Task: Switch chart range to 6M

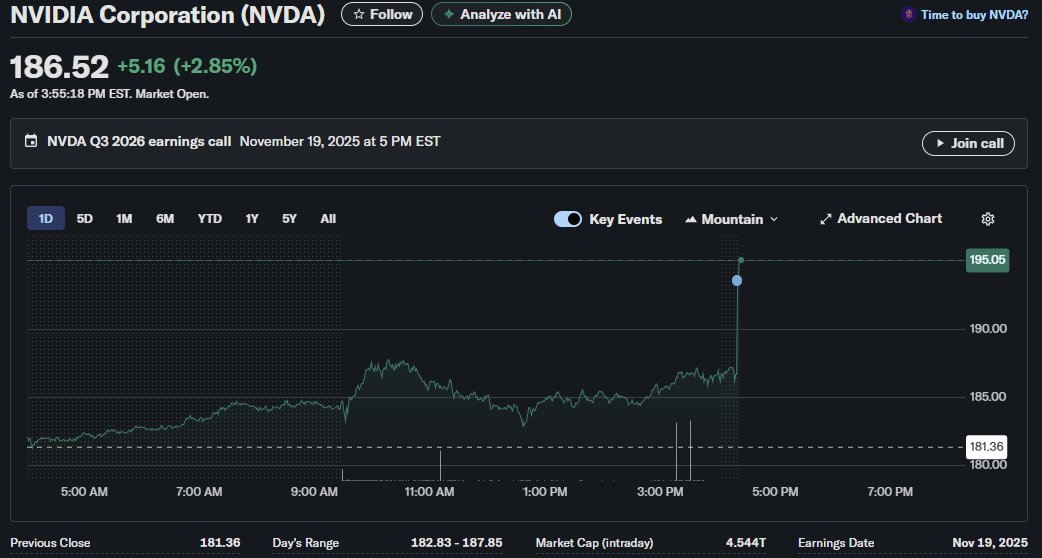Action: pyautogui.click(x=165, y=219)
